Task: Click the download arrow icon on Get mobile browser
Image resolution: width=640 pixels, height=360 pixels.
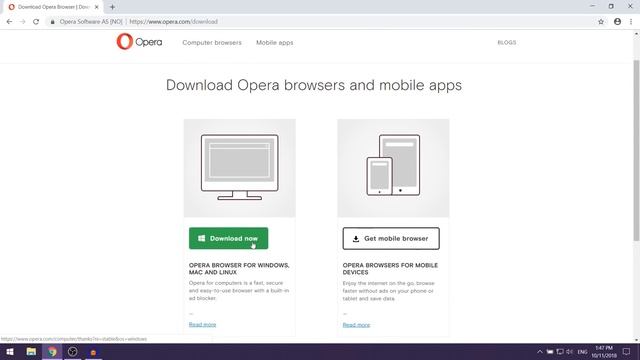Action: pos(356,239)
